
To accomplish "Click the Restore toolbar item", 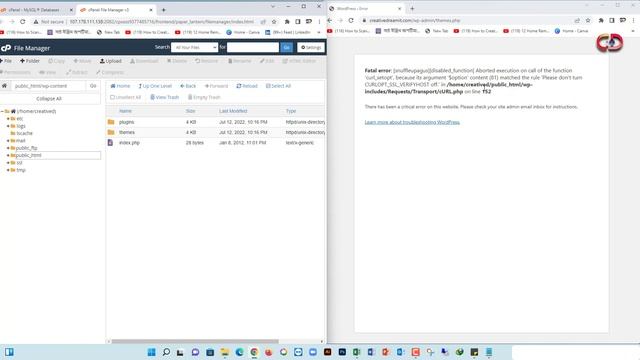I will (207, 61).
